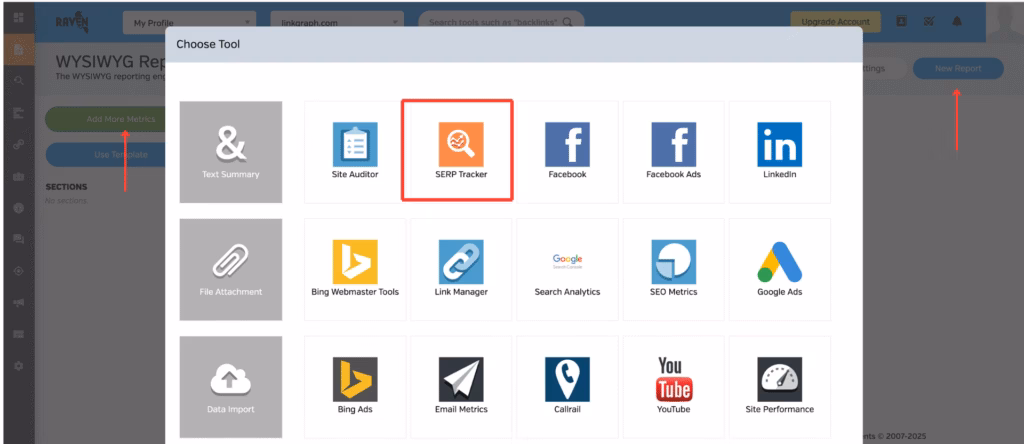Expand the linkgraph.com website dropdown
The image size is (1024, 444).
[x=336, y=21]
